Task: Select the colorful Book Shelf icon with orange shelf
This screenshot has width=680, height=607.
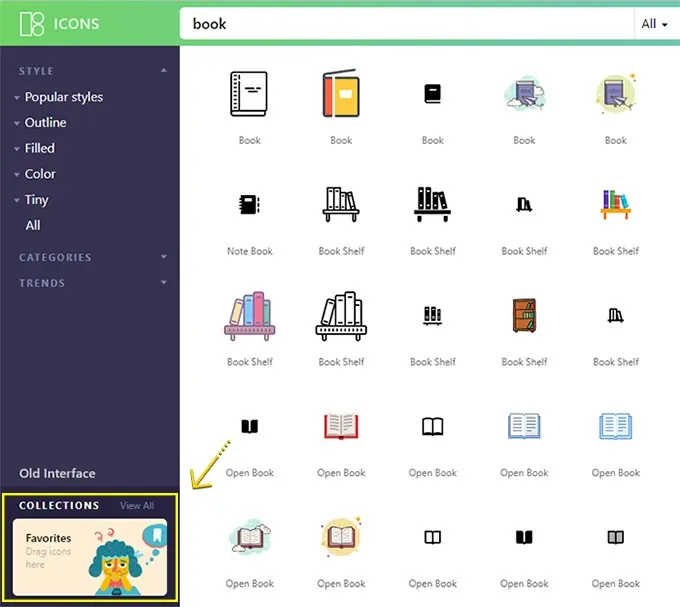Action: coord(616,204)
